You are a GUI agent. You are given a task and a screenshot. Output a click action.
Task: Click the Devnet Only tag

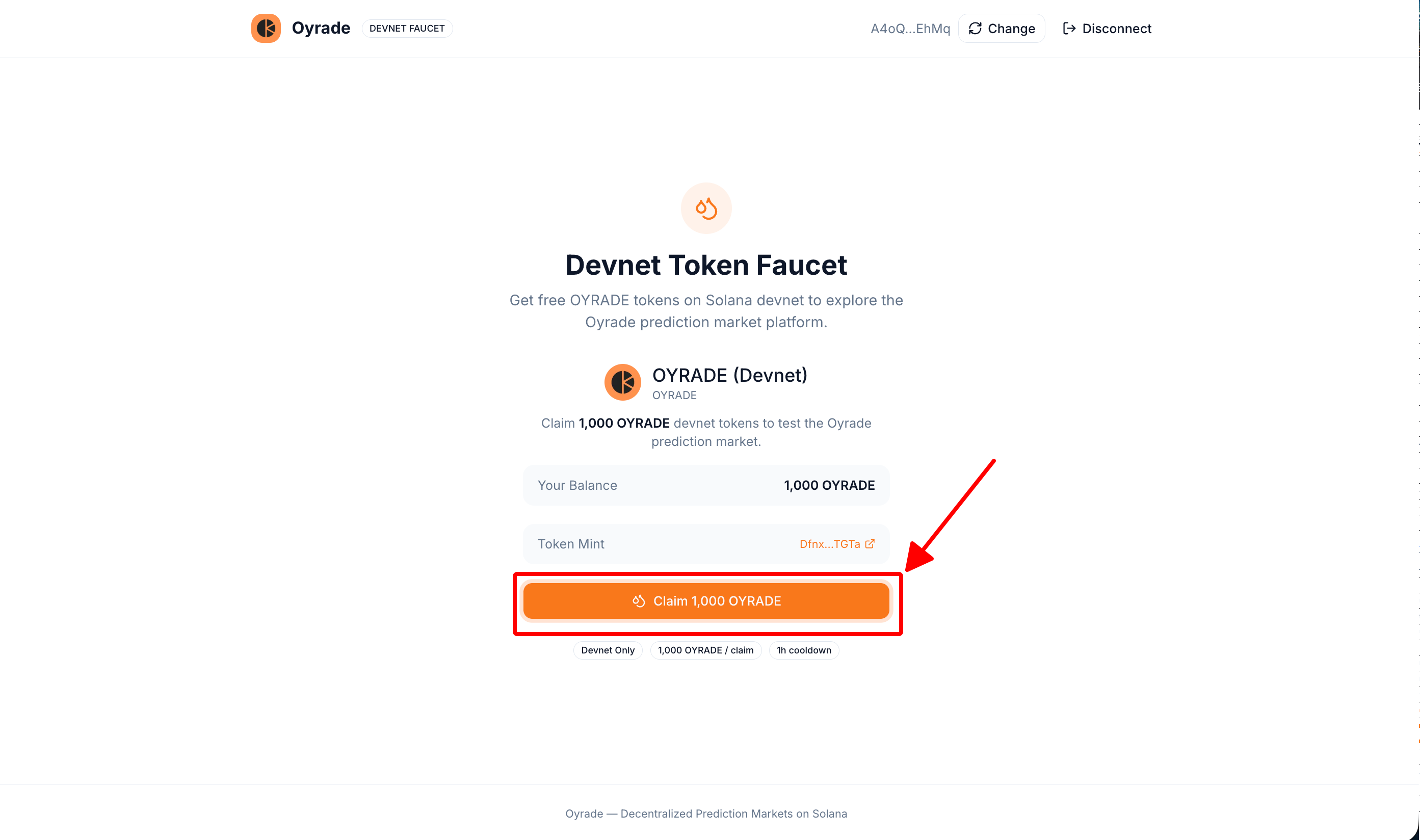(x=607, y=650)
